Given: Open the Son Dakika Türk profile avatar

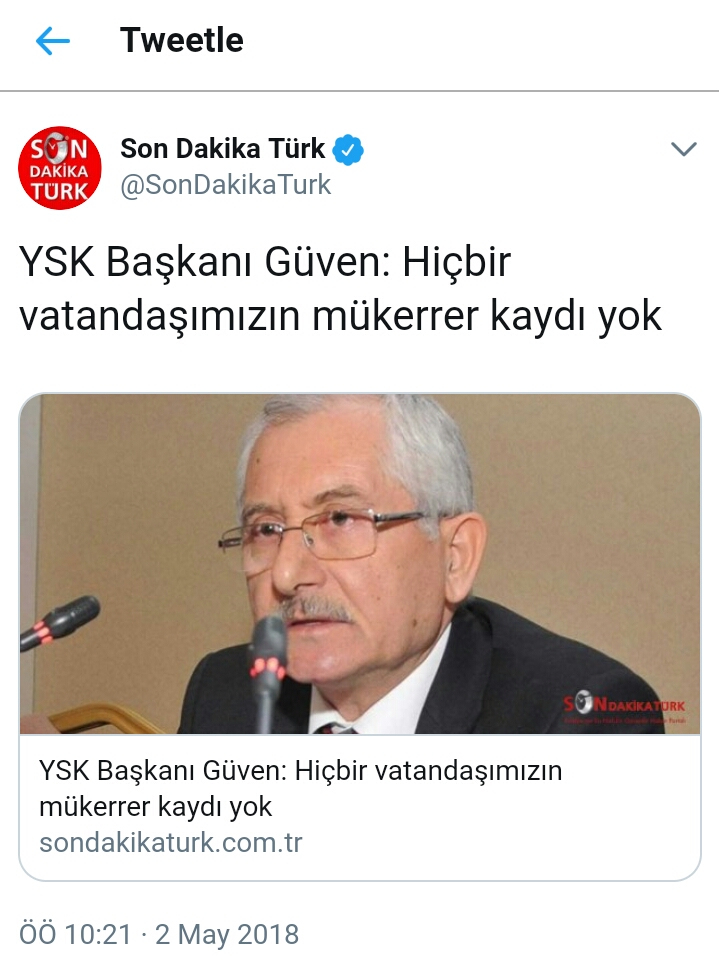Looking at the screenshot, I should coord(59,168).
